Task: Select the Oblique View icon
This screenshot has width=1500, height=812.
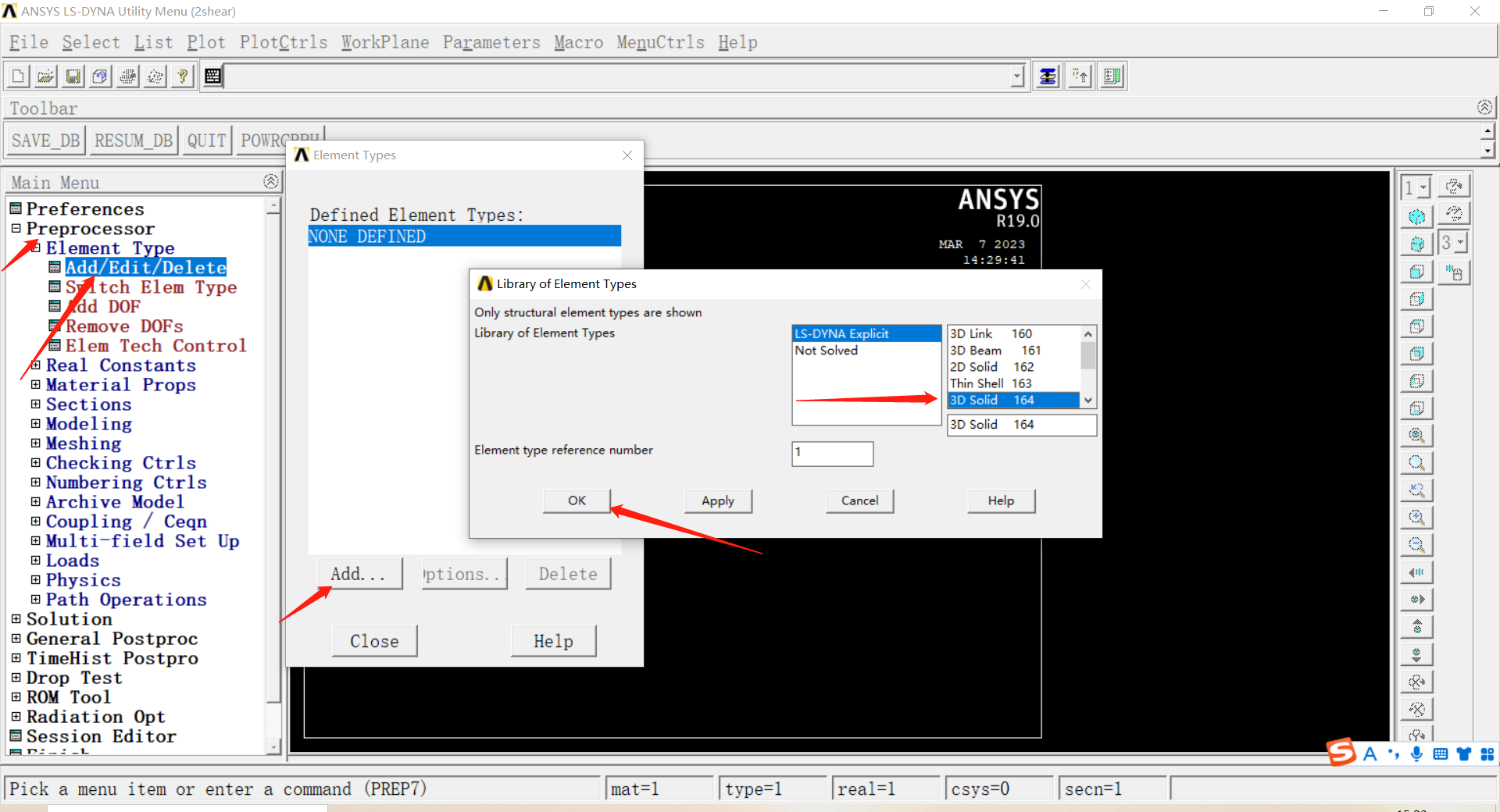Action: [1416, 244]
